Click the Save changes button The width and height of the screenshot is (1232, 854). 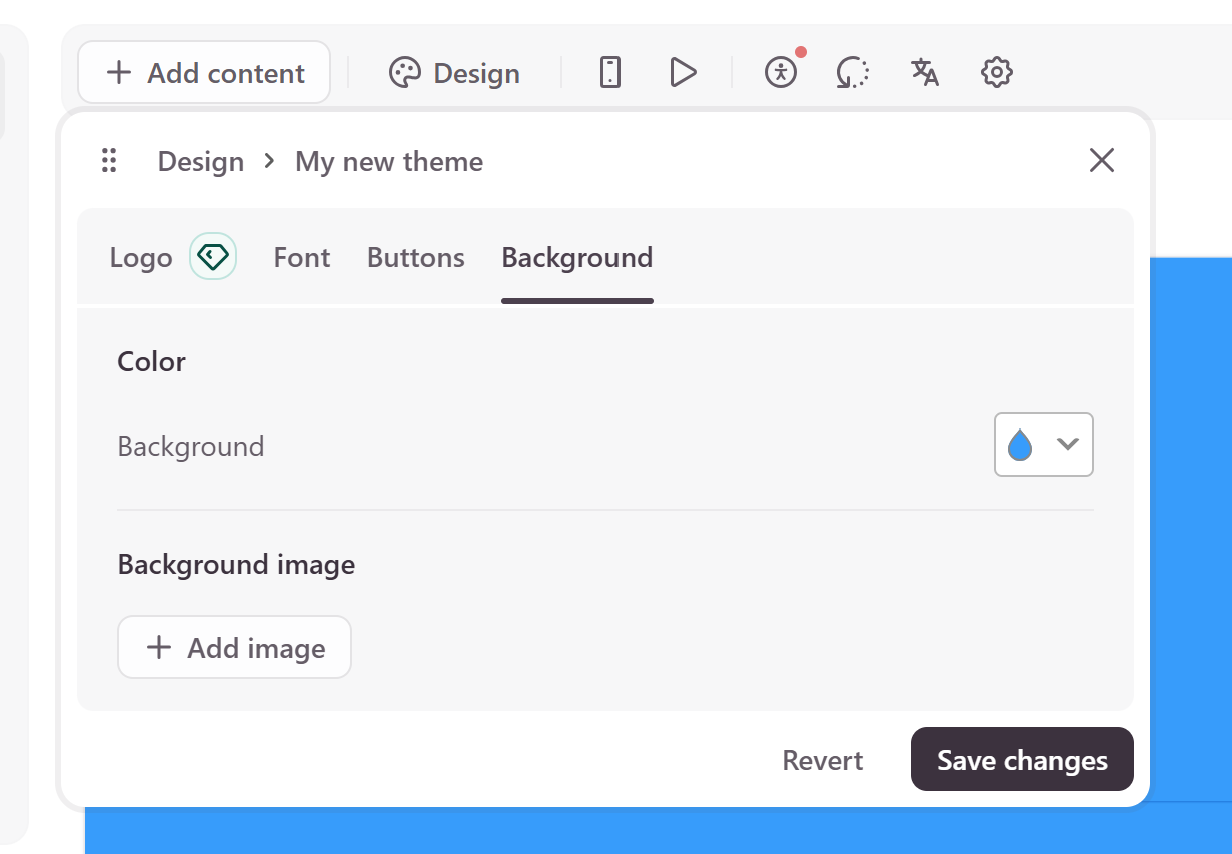(x=1022, y=760)
